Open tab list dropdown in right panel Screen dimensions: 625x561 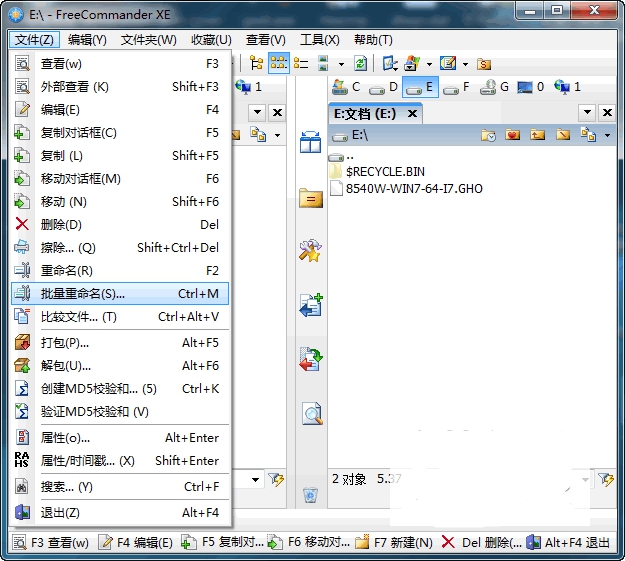587,112
